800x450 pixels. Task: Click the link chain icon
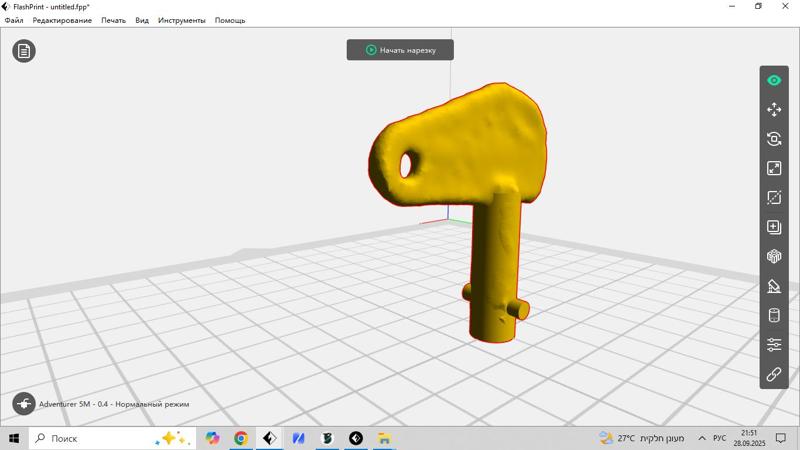[774, 374]
